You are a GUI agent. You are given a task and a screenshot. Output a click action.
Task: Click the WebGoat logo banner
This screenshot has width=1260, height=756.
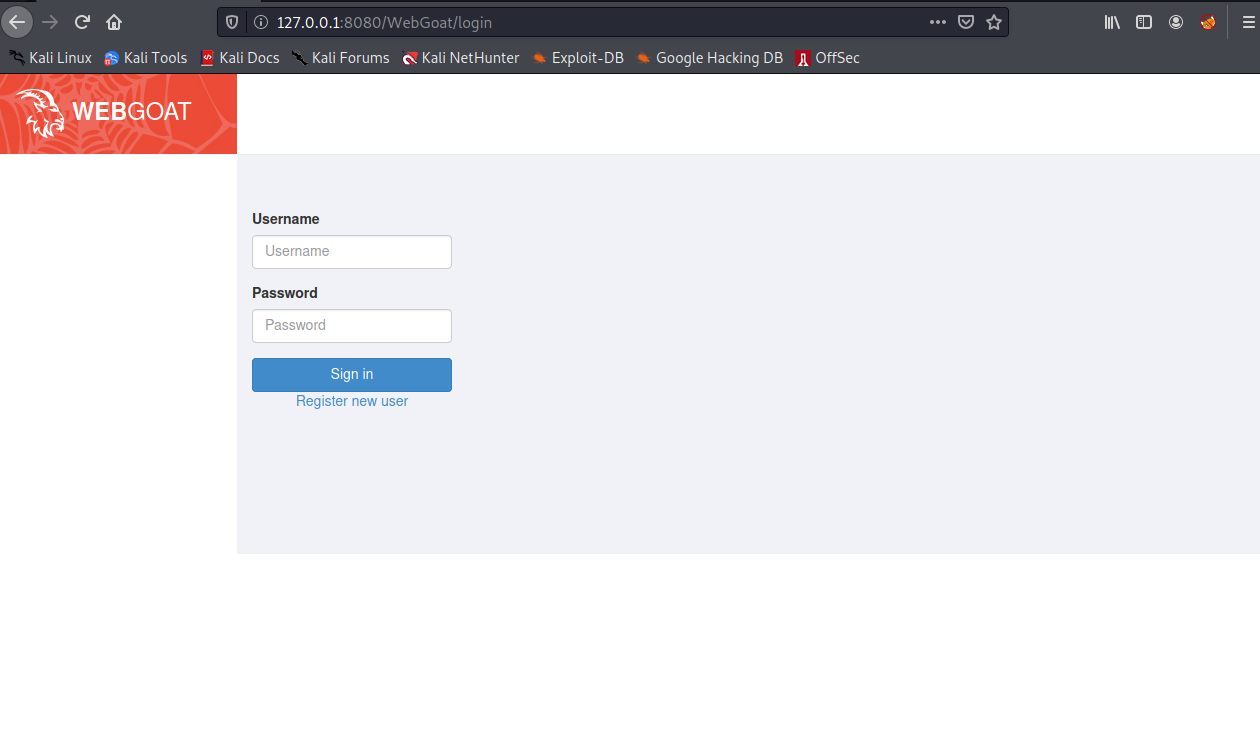pos(118,113)
